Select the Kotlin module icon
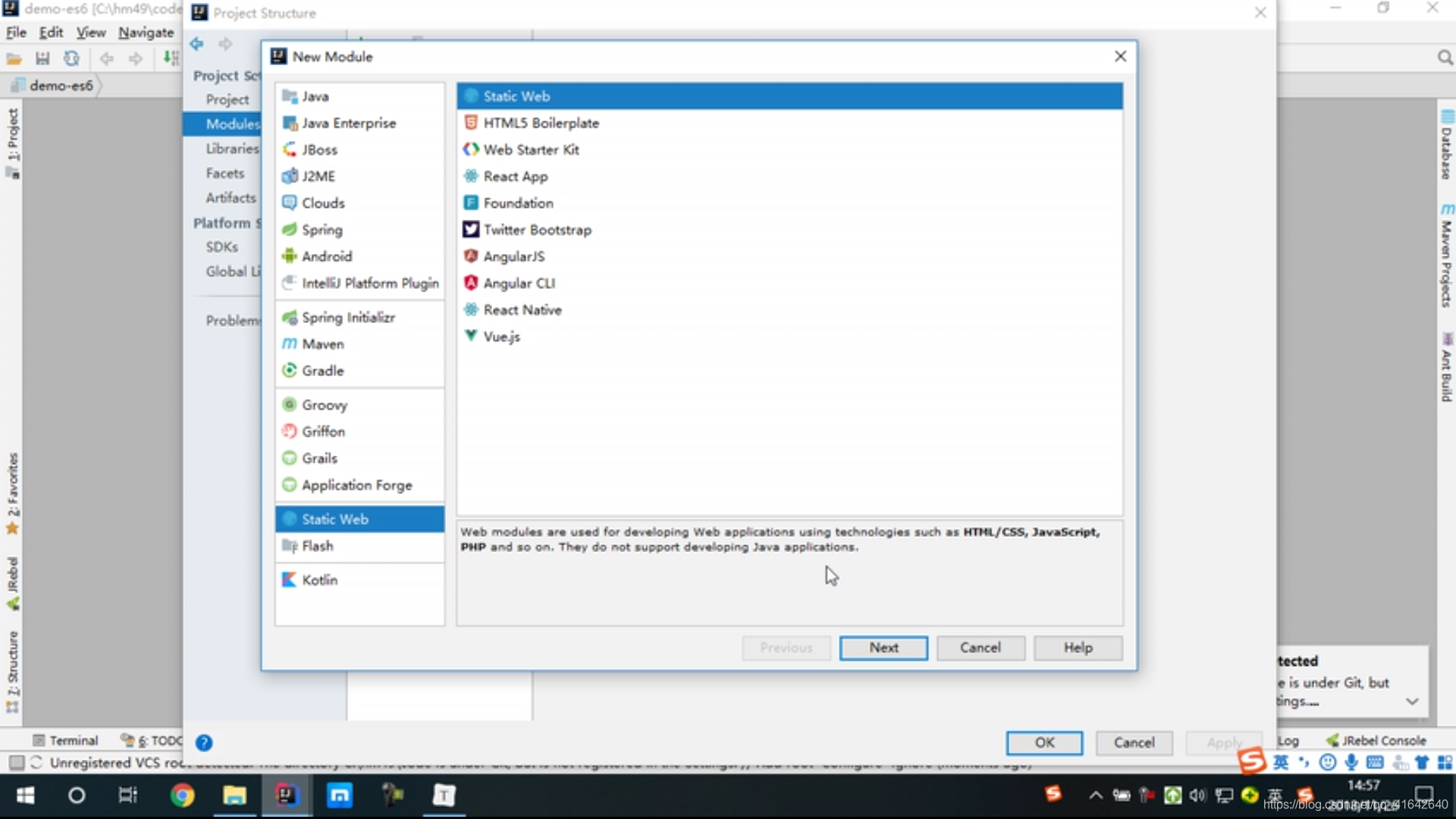Screen dimensions: 1456x819 coord(289,579)
